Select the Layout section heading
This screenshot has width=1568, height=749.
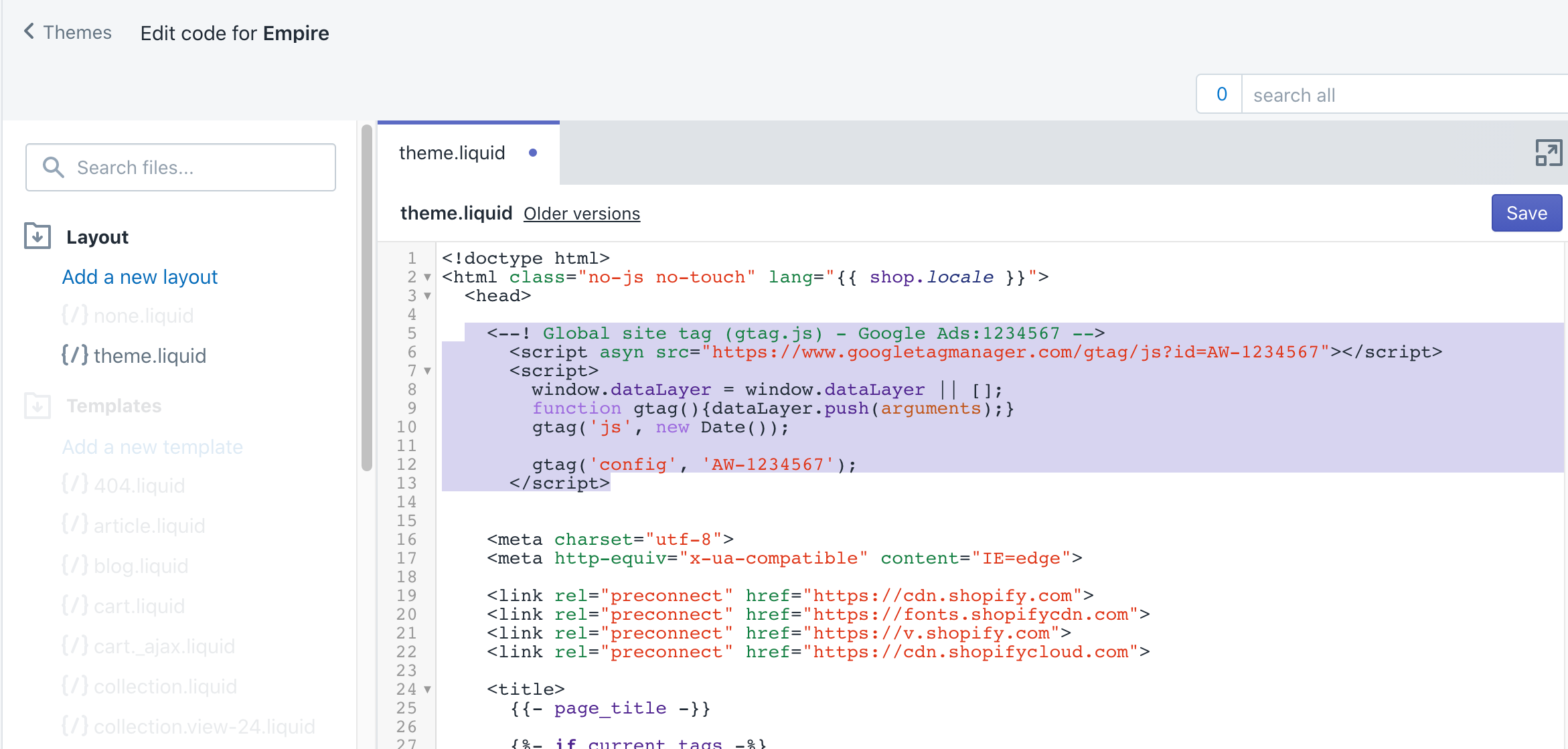[97, 237]
